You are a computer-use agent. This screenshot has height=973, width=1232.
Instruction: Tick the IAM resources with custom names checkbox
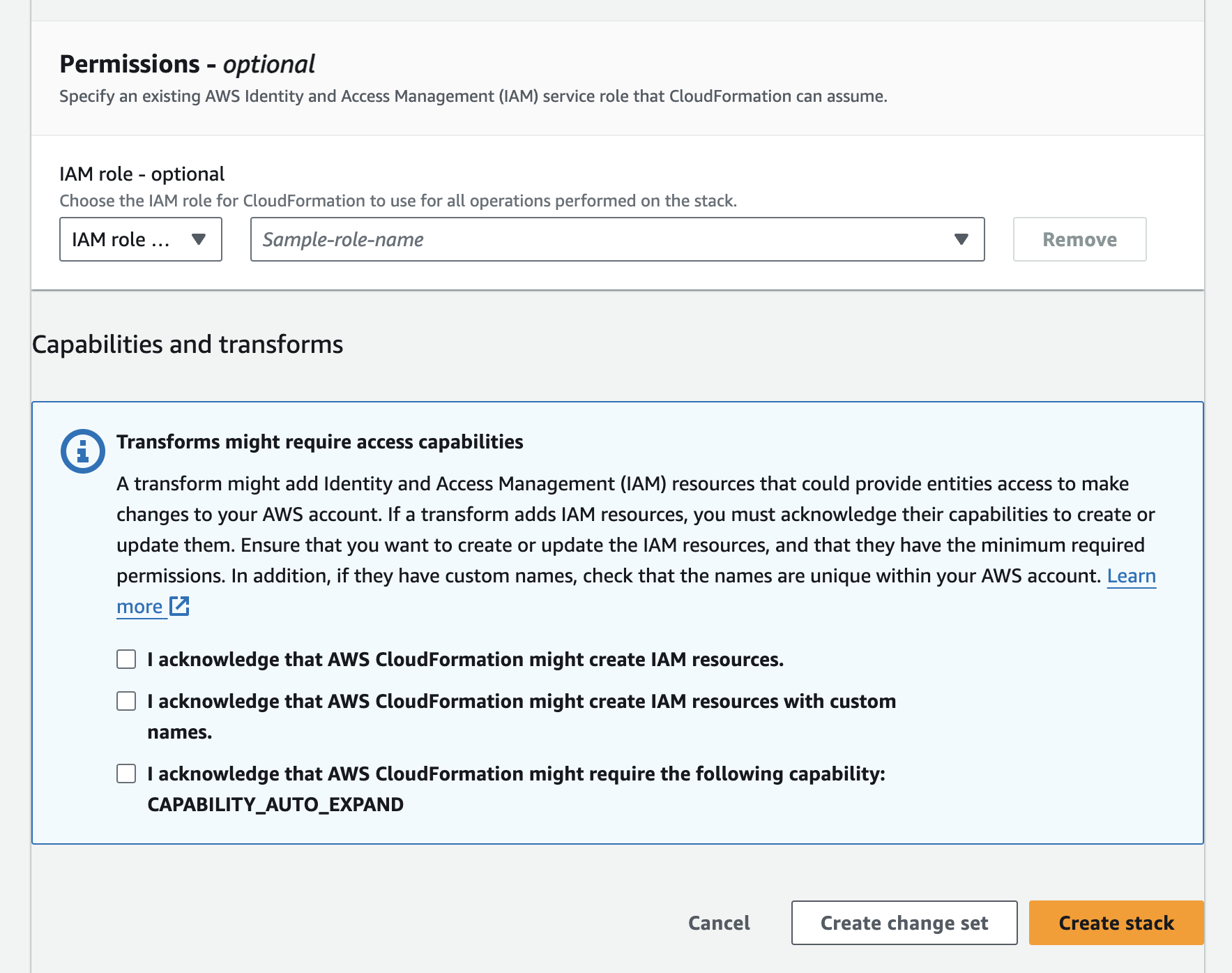[x=126, y=701]
